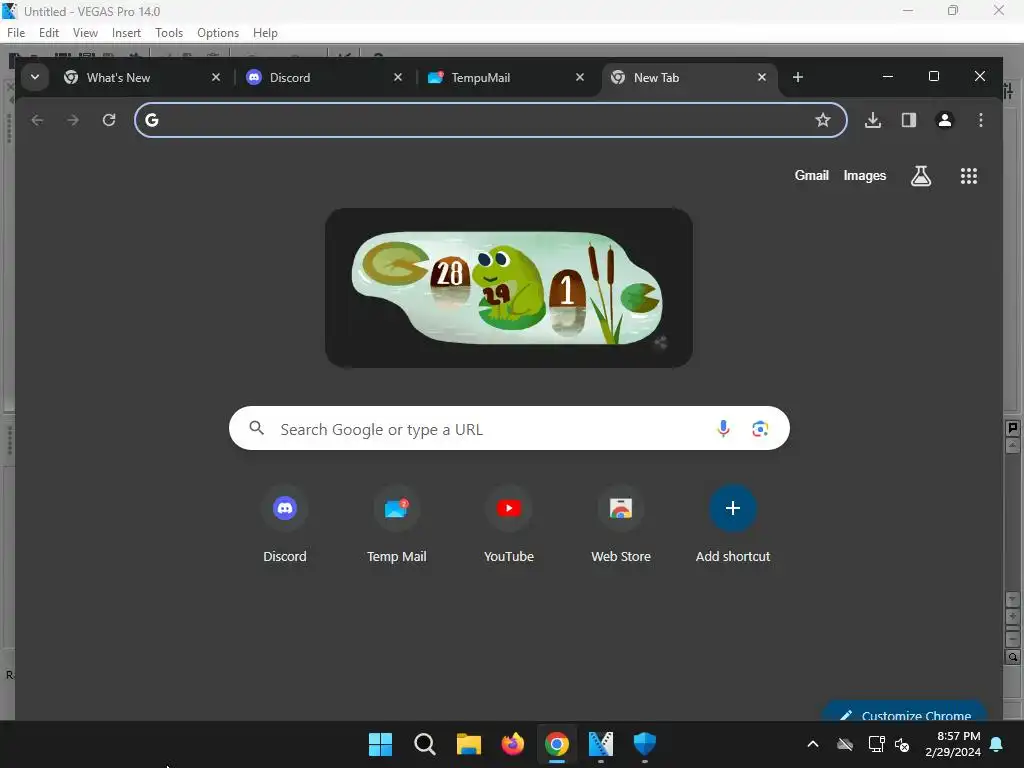Screen dimensions: 1024x768
Task: Open a new Chrome tab with plus button
Action: (x=797, y=78)
